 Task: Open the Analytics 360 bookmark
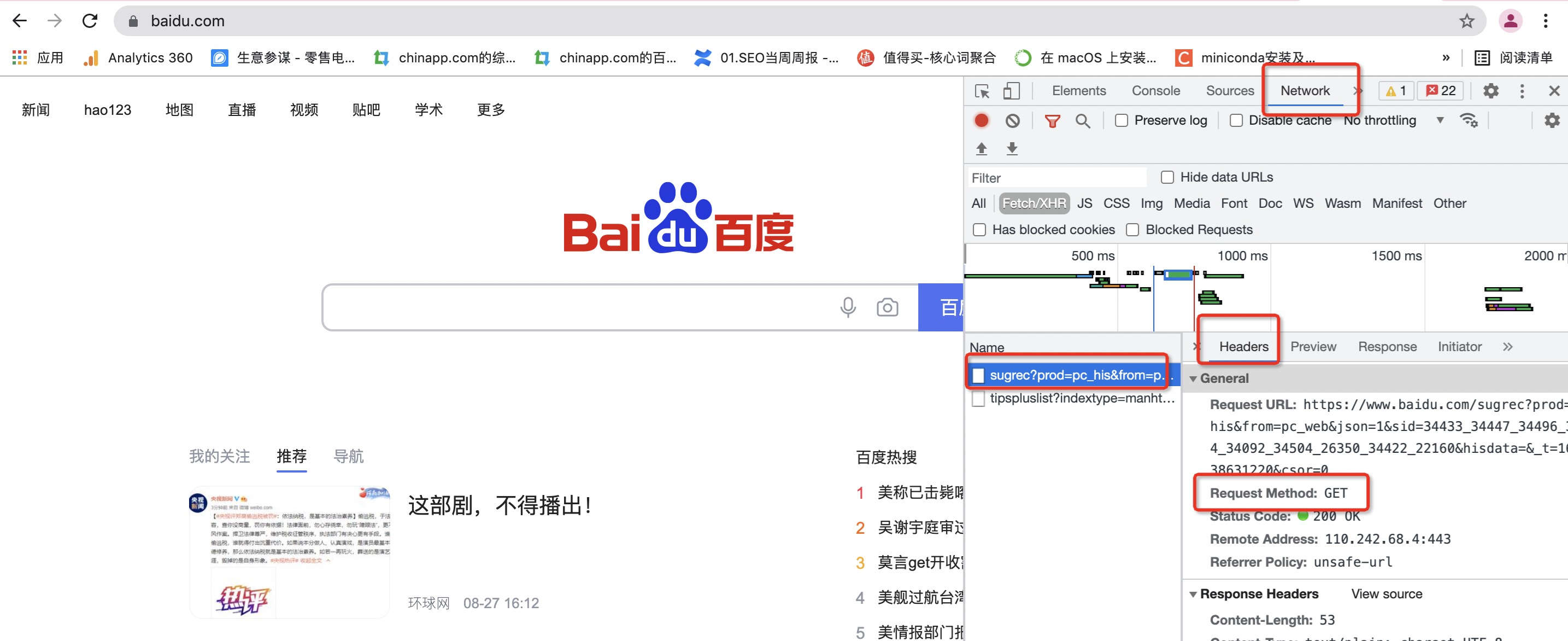pyautogui.click(x=138, y=58)
